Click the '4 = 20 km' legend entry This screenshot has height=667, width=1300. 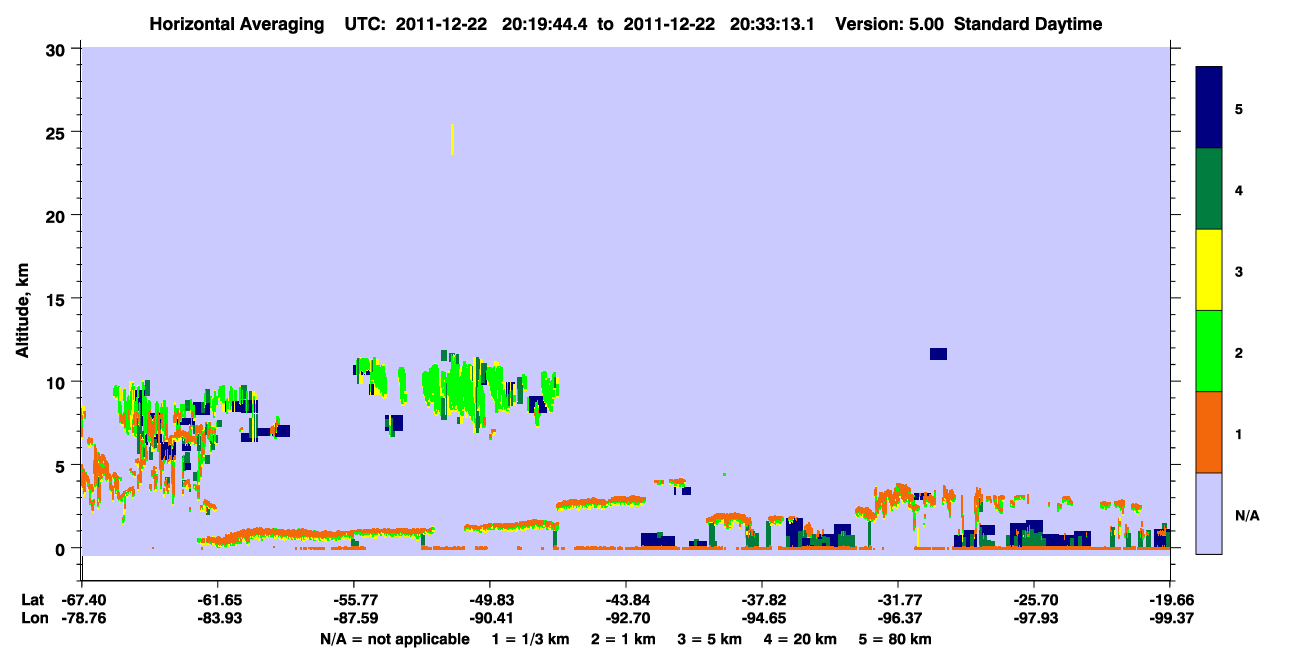point(802,639)
